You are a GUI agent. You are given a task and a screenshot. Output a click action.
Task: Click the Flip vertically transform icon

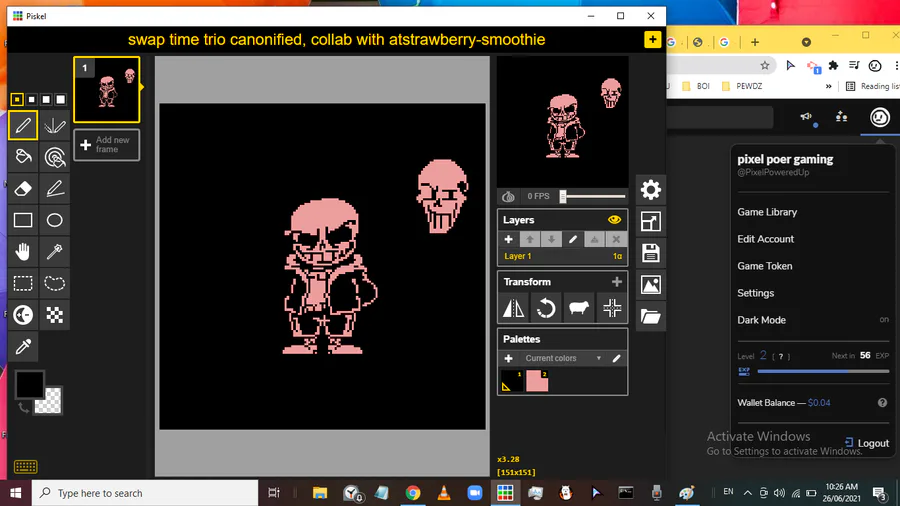coord(513,308)
